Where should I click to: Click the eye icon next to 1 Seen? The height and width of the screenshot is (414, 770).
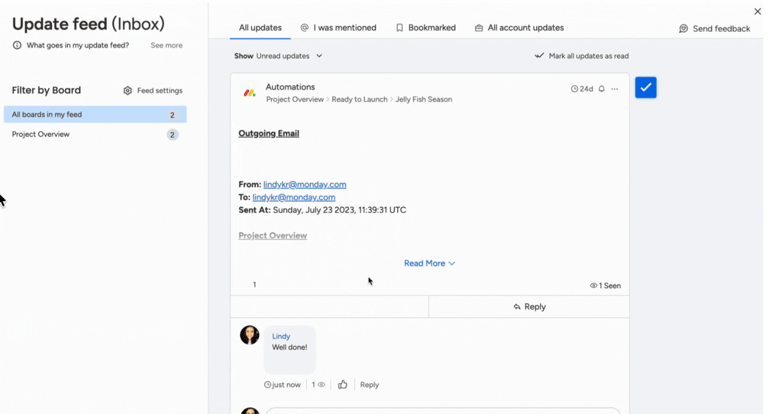coord(593,285)
